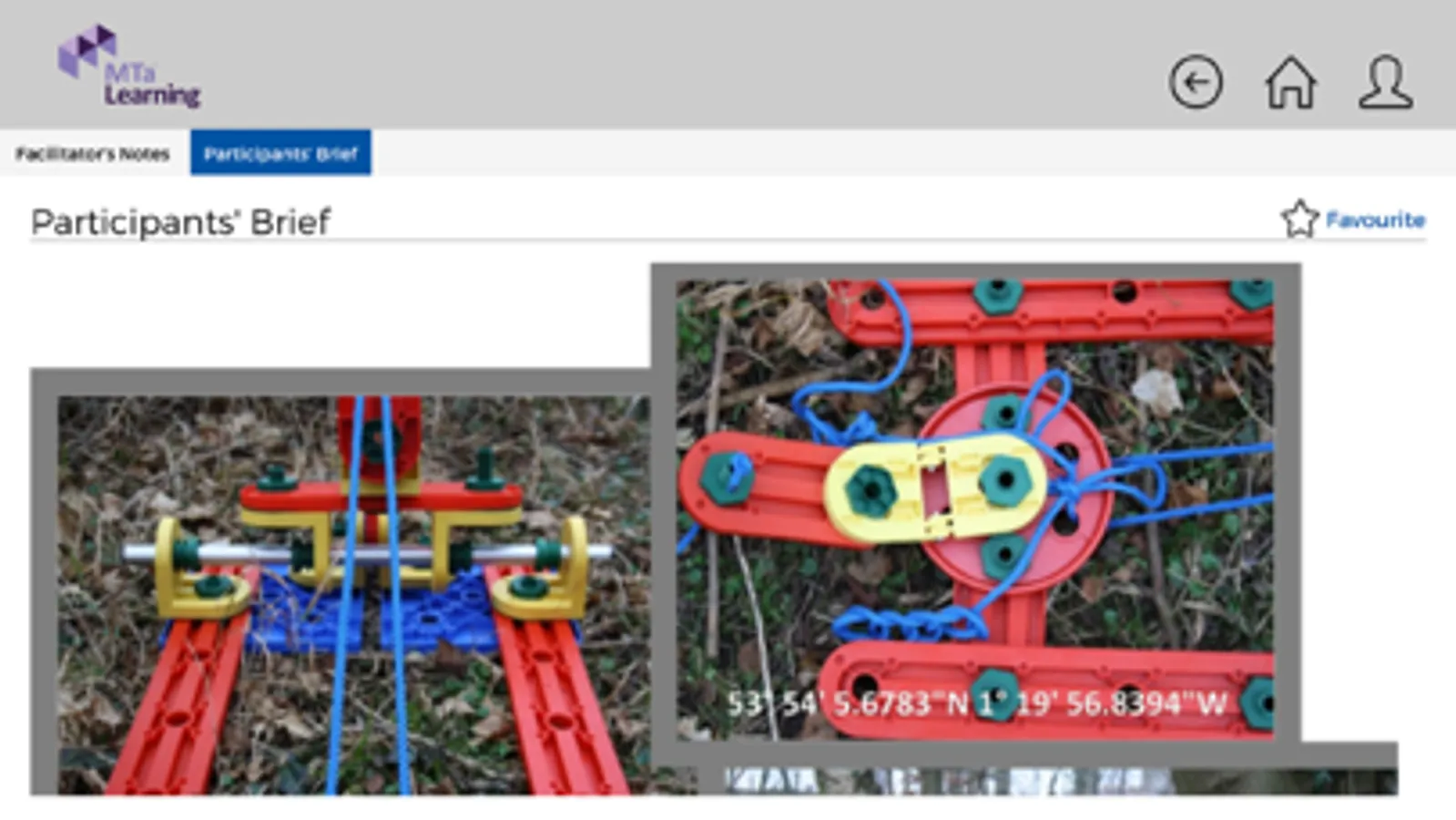Select the Participants' Brief tab
The width and height of the screenshot is (1456, 820).
280,152
